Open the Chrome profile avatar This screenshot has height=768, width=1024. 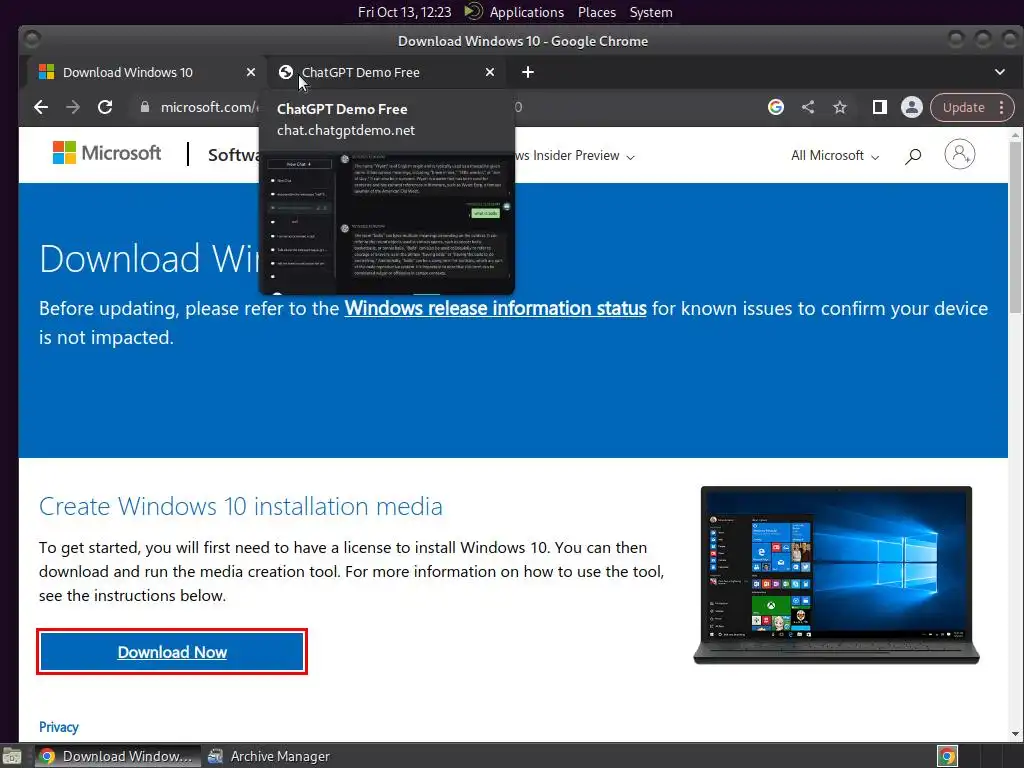tap(912, 107)
